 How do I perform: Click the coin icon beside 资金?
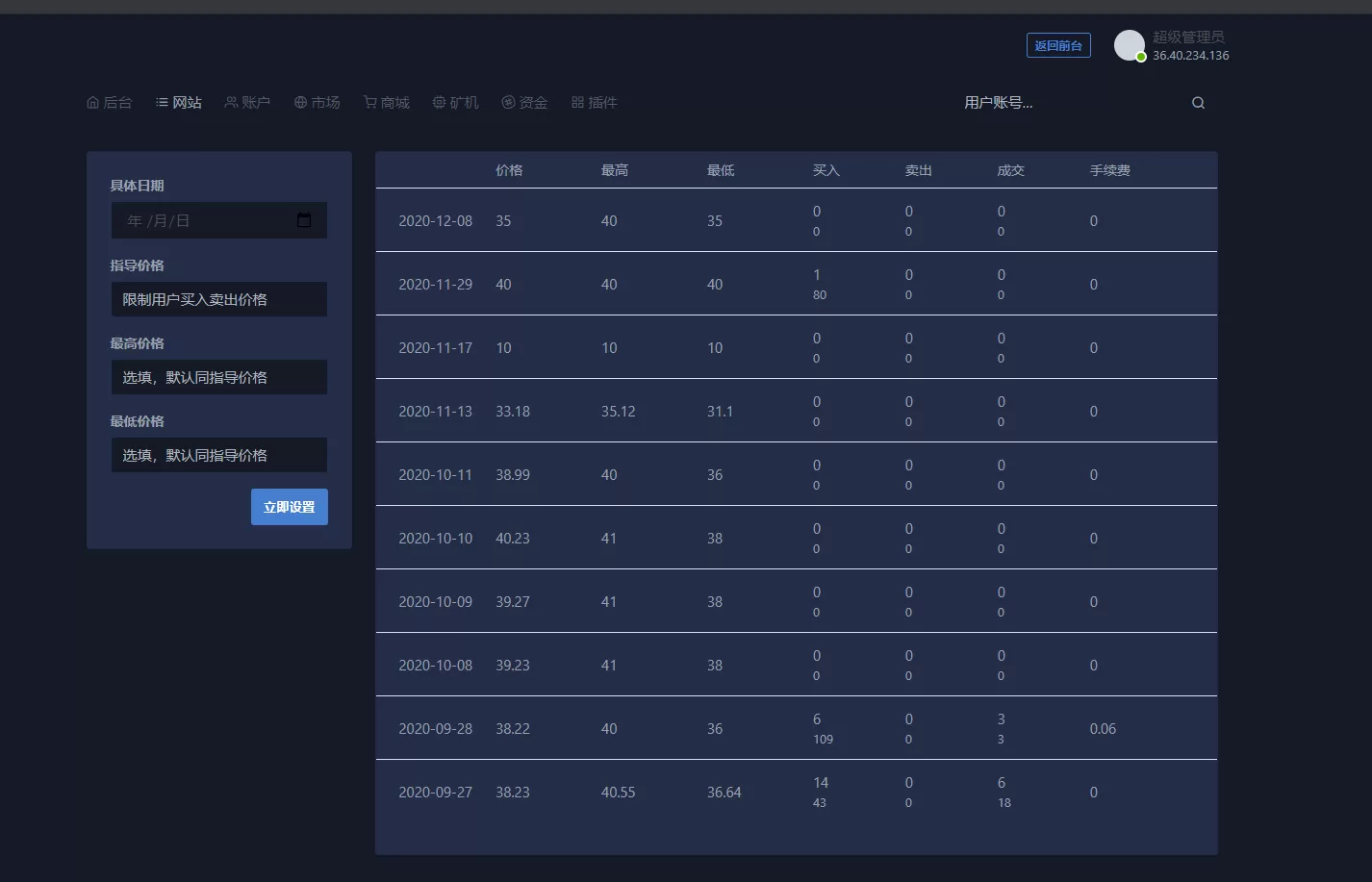(x=508, y=102)
